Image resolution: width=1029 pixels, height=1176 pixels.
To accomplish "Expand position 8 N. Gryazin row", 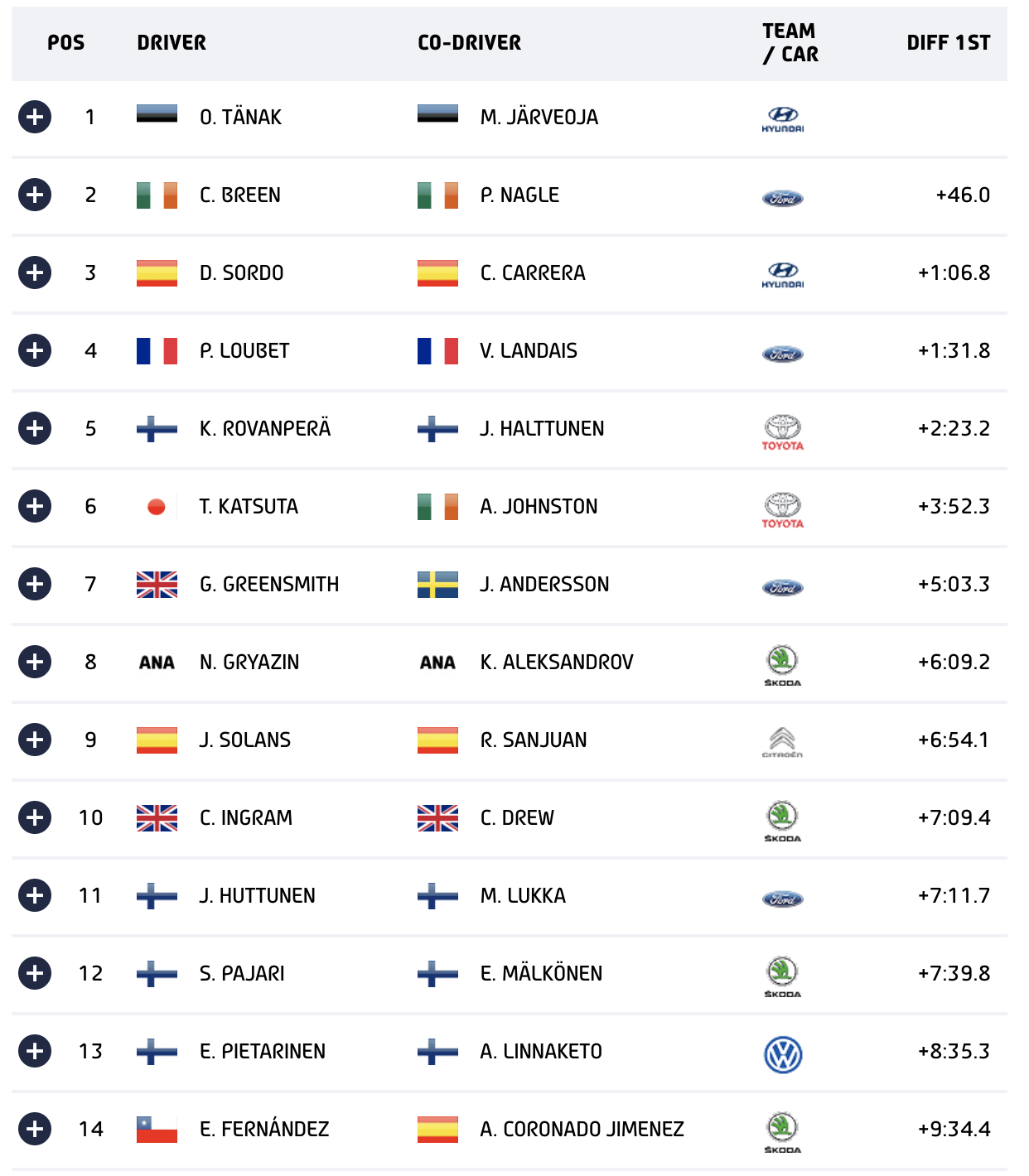I will (35, 662).
